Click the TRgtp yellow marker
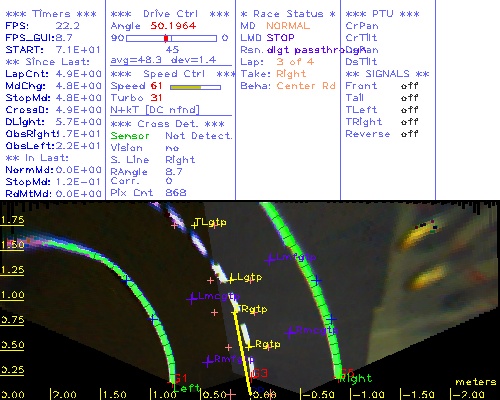This screenshot has width=500, height=400. tap(235, 312)
